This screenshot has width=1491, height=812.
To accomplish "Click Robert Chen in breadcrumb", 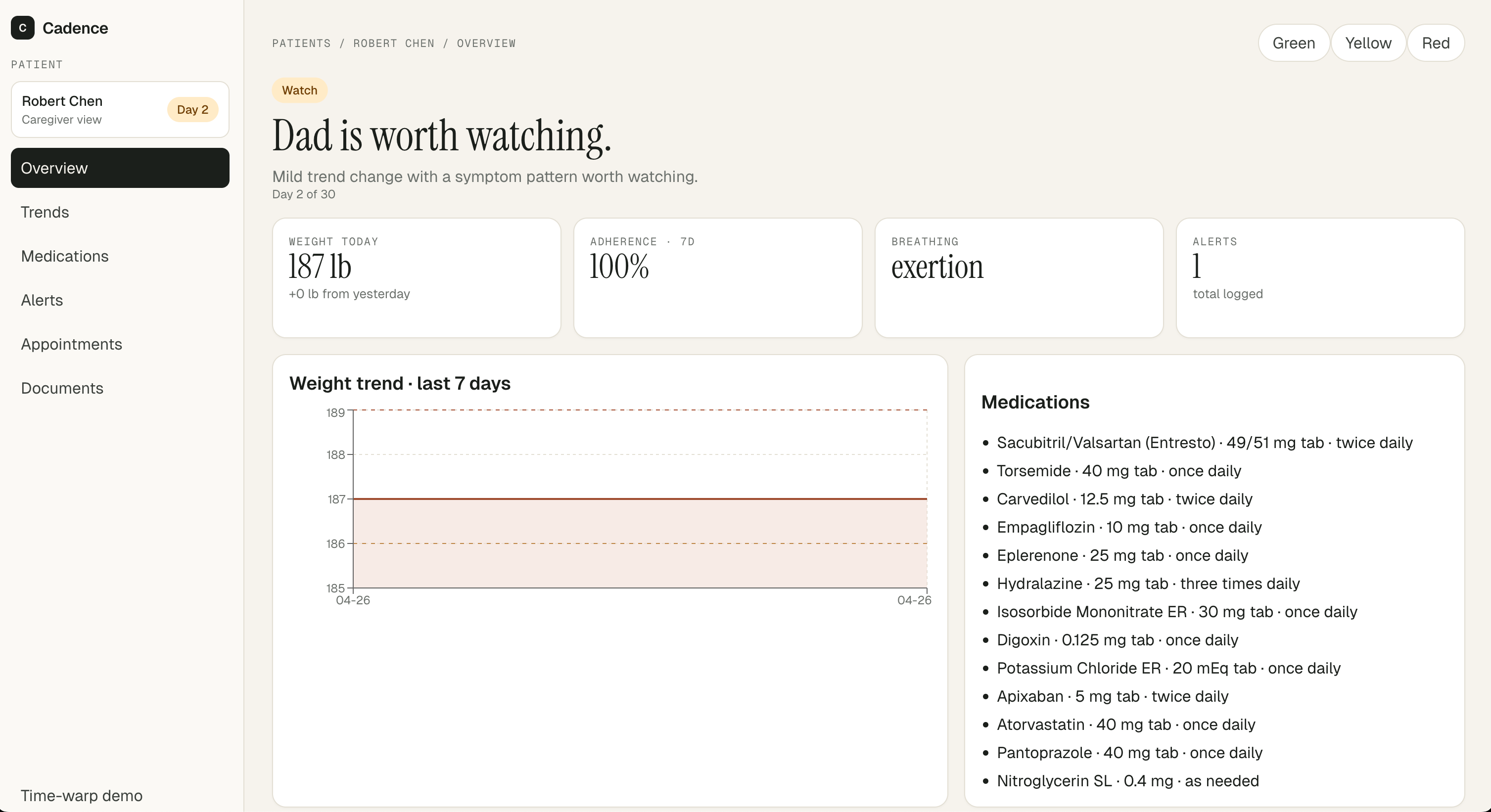I will pyautogui.click(x=394, y=44).
